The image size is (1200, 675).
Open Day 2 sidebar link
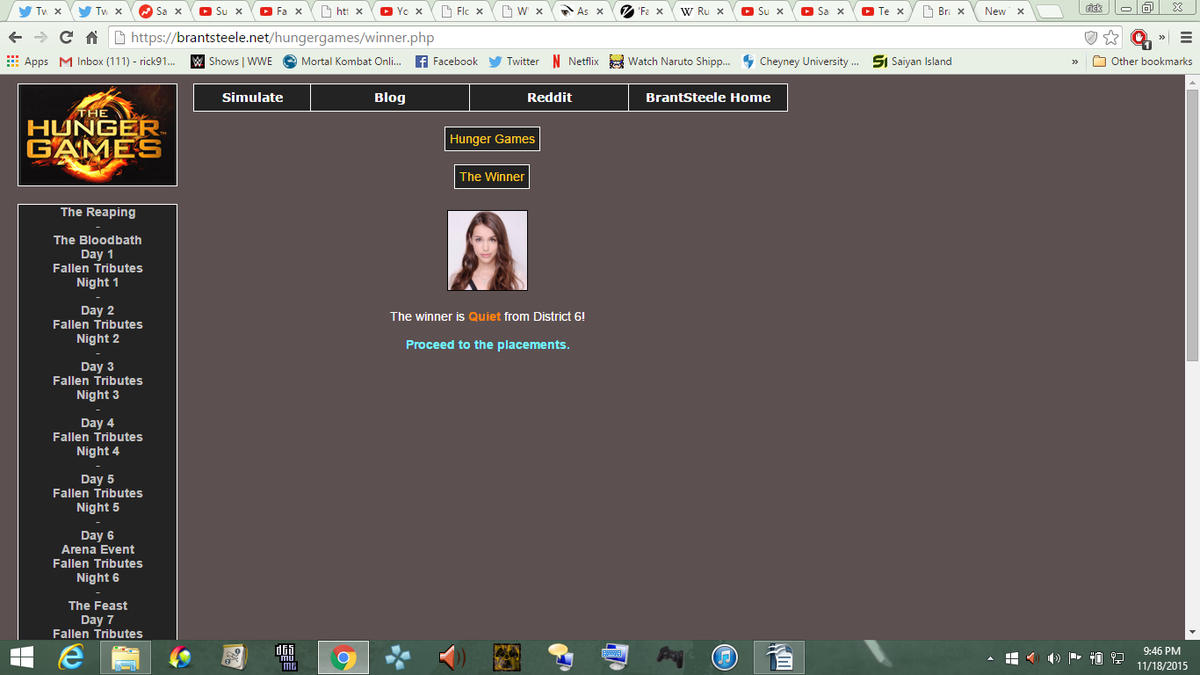coord(98,310)
